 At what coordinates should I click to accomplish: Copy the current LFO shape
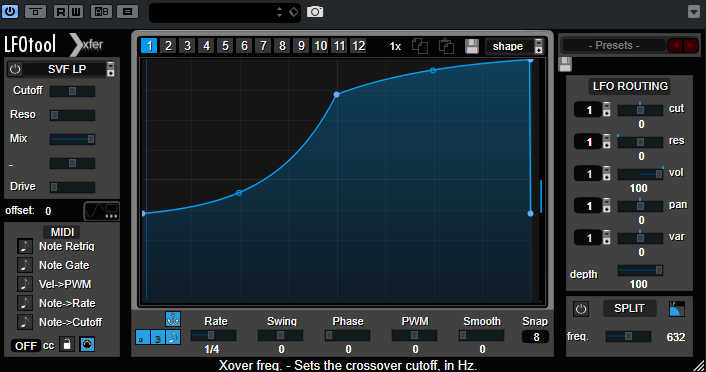[x=420, y=46]
